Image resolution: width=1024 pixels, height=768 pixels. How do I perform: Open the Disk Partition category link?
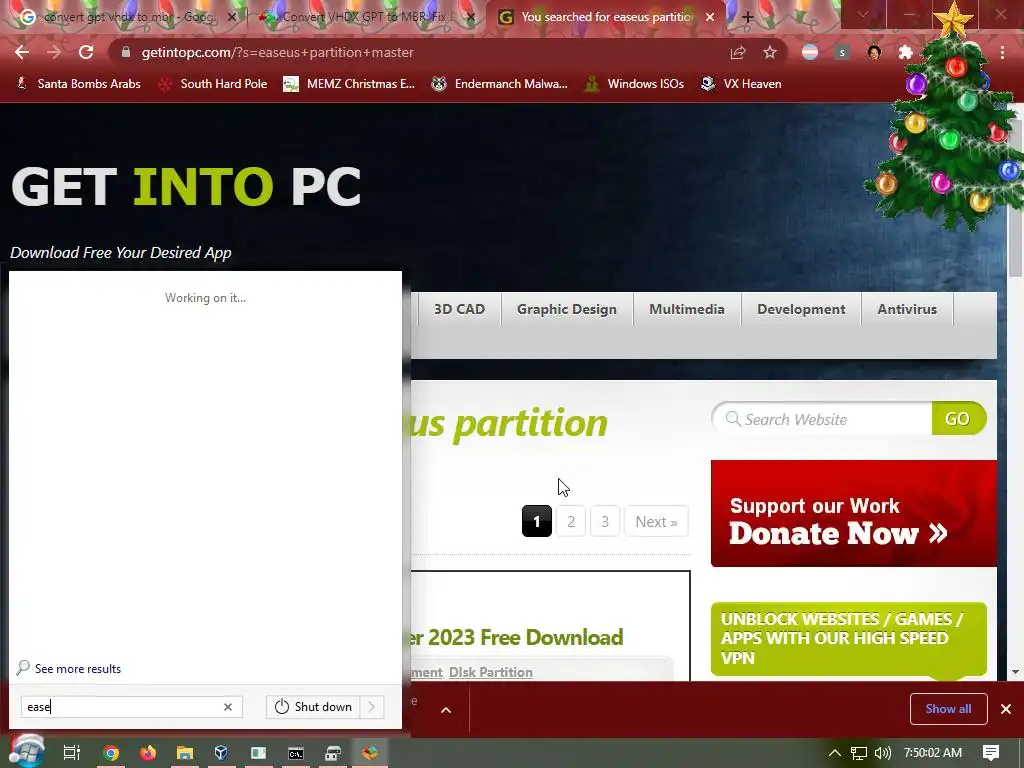click(490, 672)
